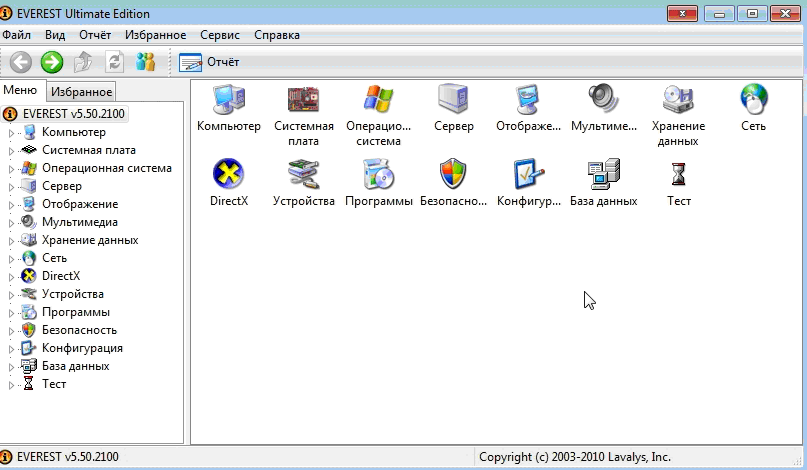Expand the Конфигурация tree node

point(12,348)
